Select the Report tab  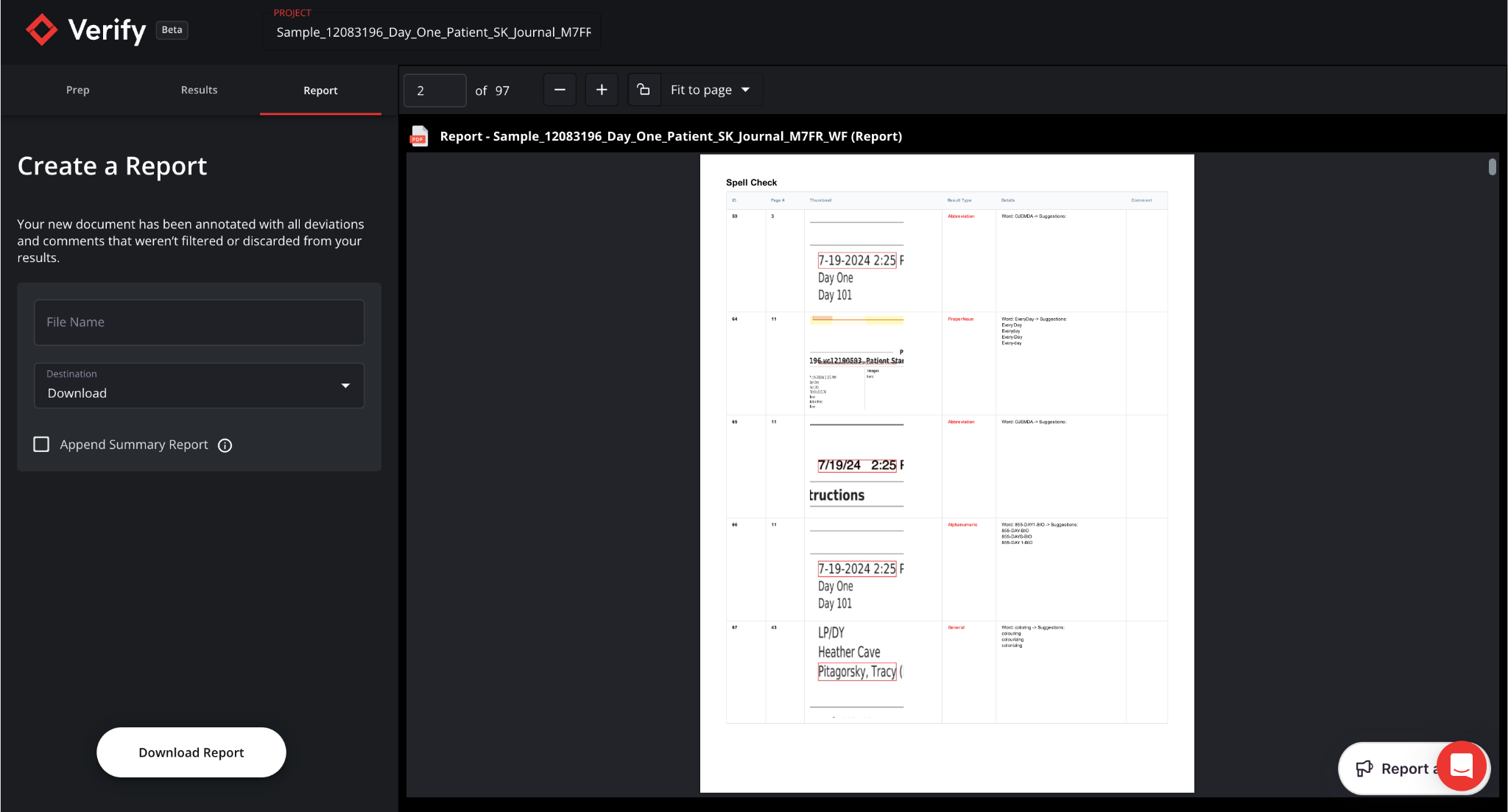pos(320,91)
